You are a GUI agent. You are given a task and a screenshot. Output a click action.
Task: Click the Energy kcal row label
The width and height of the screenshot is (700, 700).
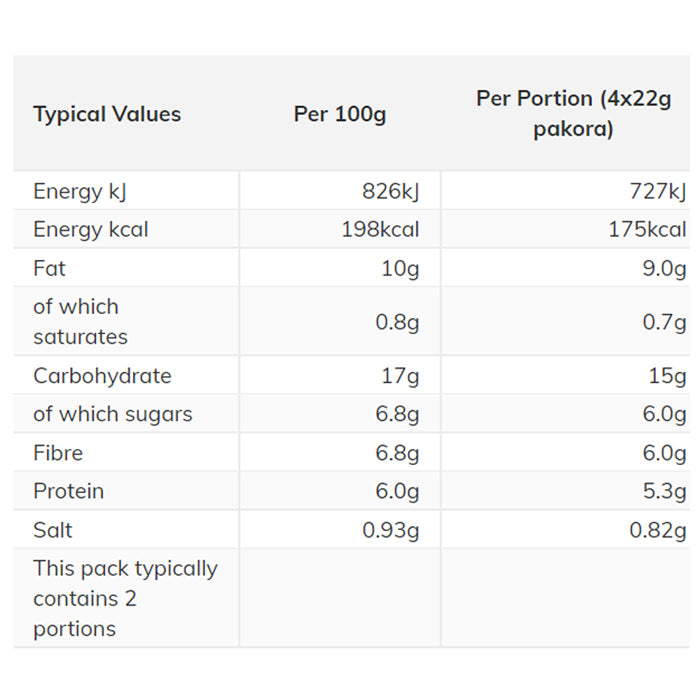tap(90, 229)
